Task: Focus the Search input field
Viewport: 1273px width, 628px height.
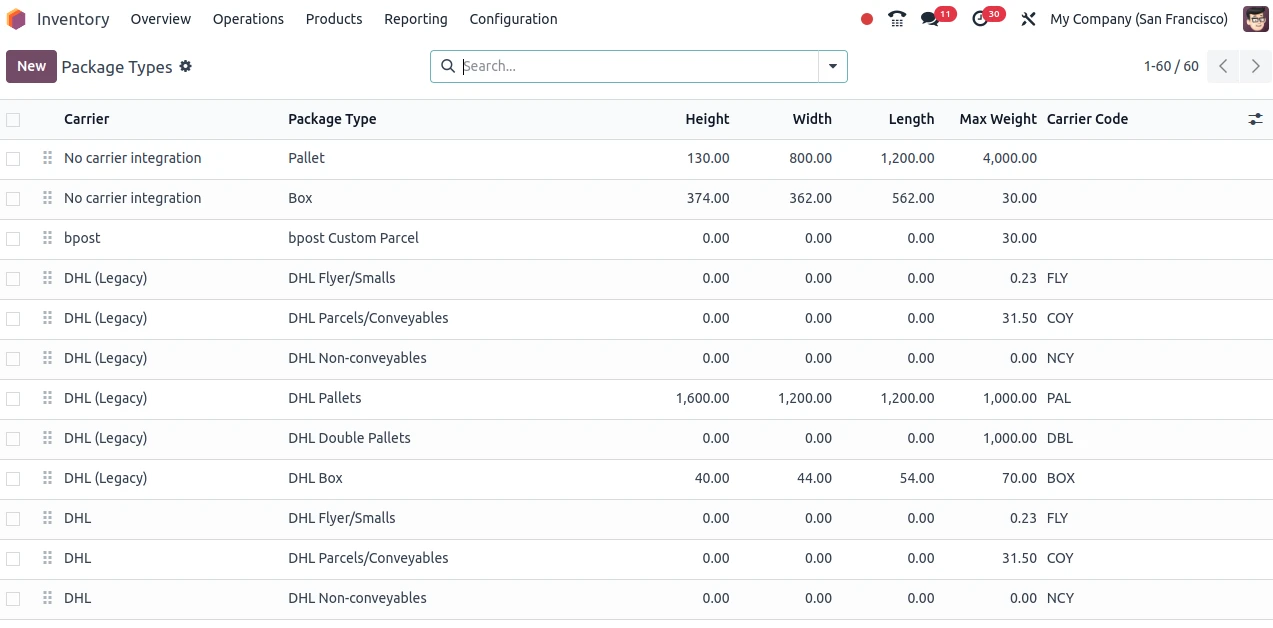Action: (x=636, y=67)
